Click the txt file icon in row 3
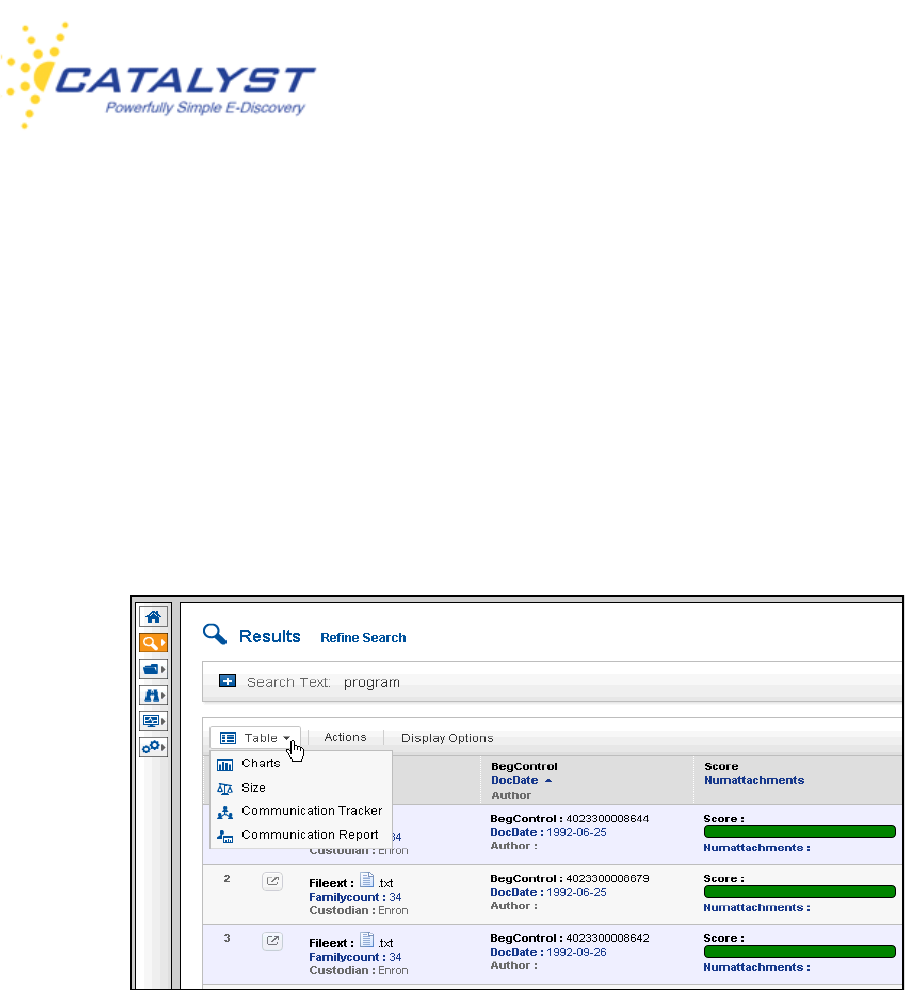Image resolution: width=905 pixels, height=990 pixels. (367, 939)
